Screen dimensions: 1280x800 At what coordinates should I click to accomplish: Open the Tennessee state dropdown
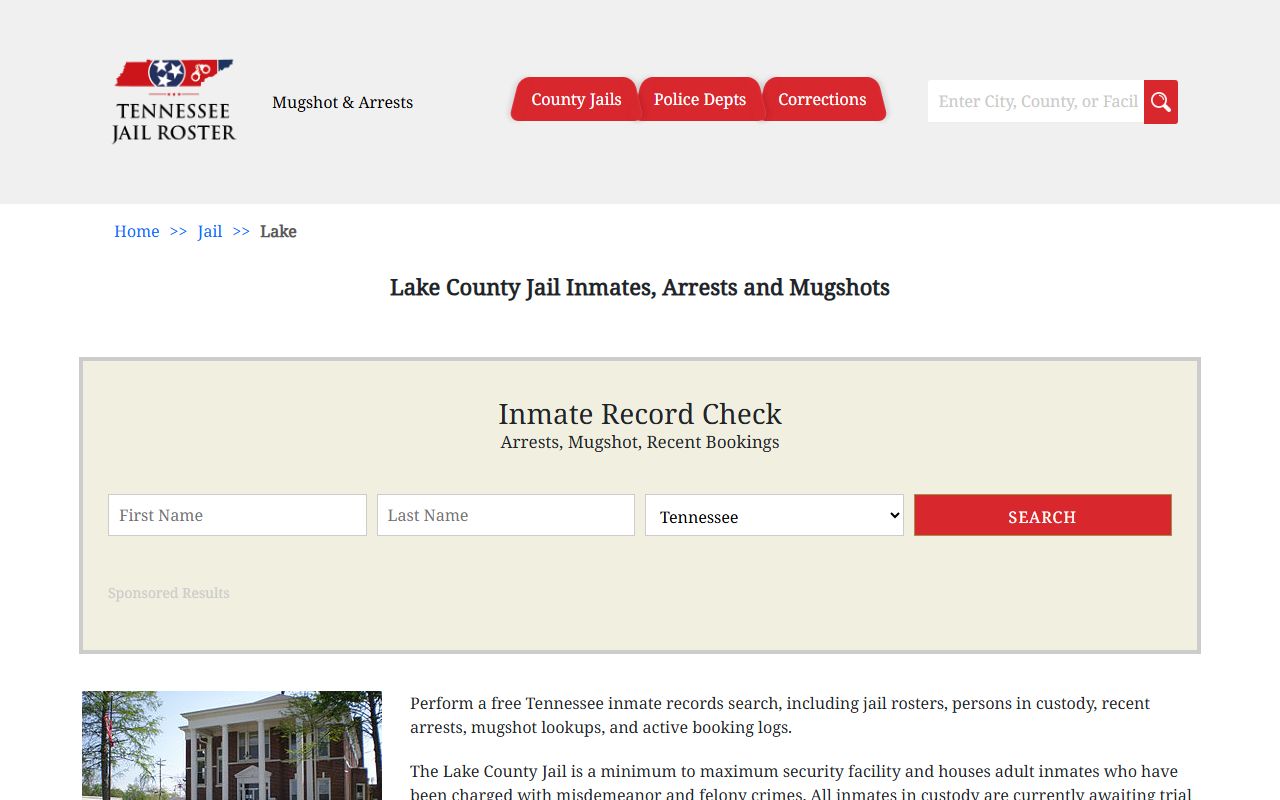(774, 515)
